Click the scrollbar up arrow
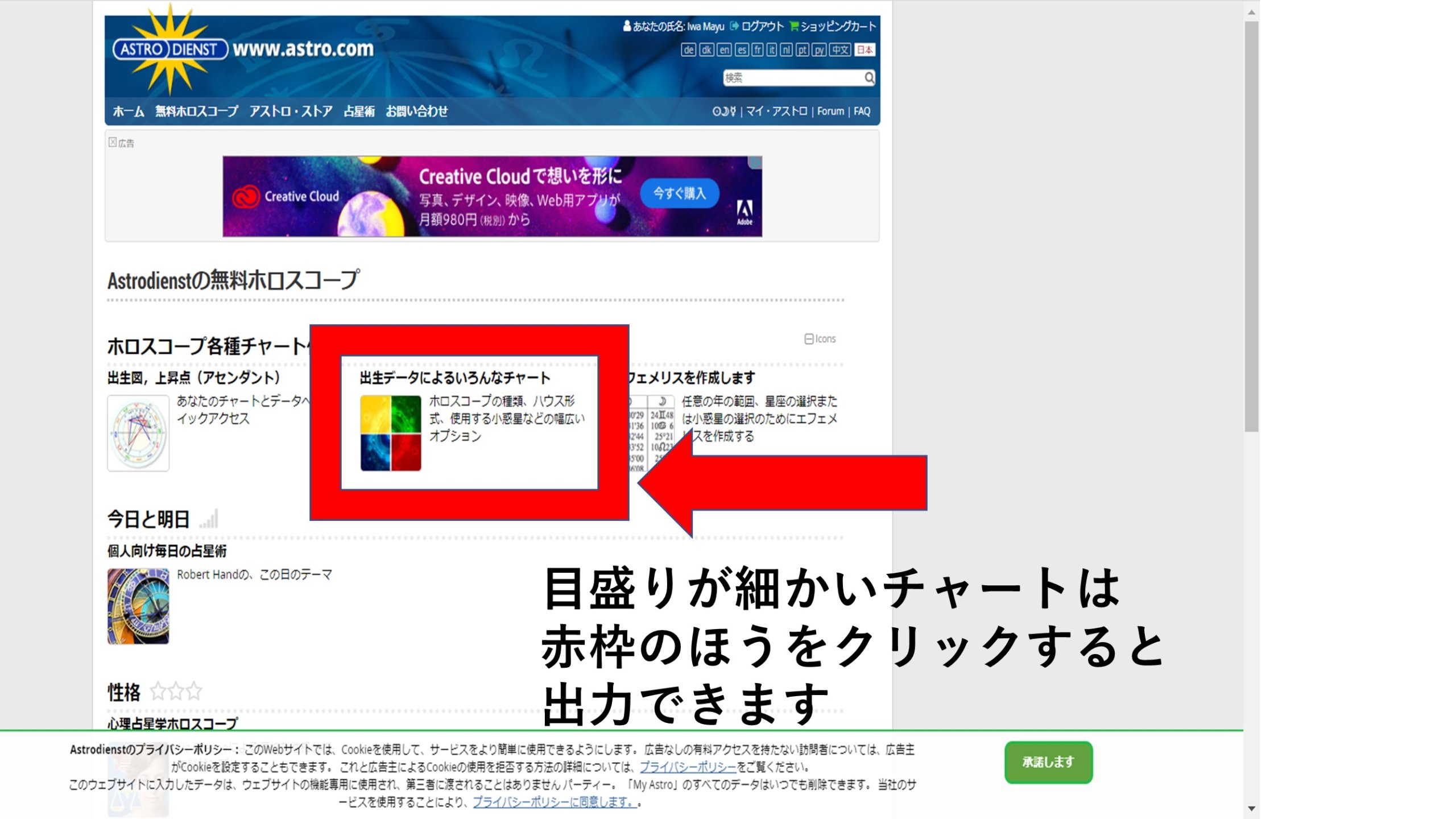The width and height of the screenshot is (1456, 819). click(1251, 11)
